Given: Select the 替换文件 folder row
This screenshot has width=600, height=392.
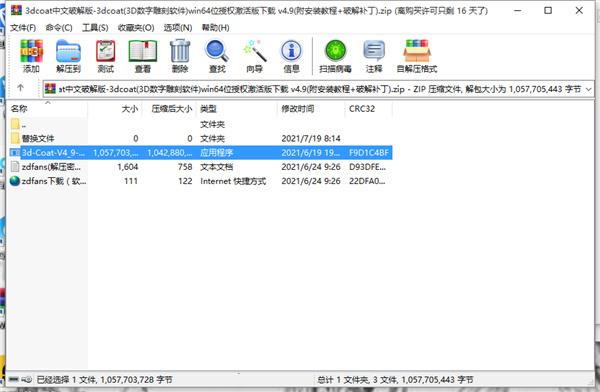Looking at the screenshot, I should coord(201,138).
